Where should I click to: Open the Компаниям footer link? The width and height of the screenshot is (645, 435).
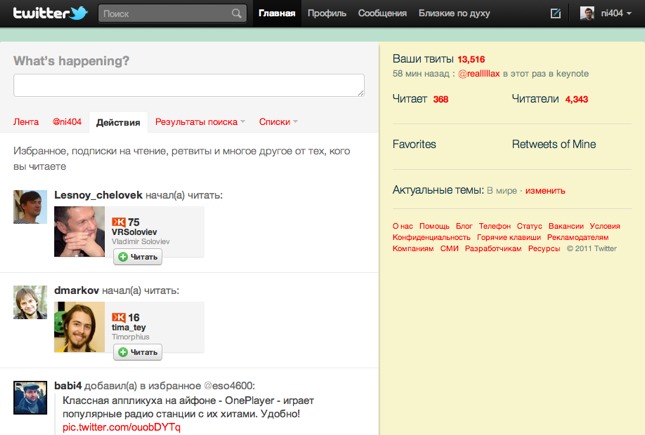pos(413,249)
